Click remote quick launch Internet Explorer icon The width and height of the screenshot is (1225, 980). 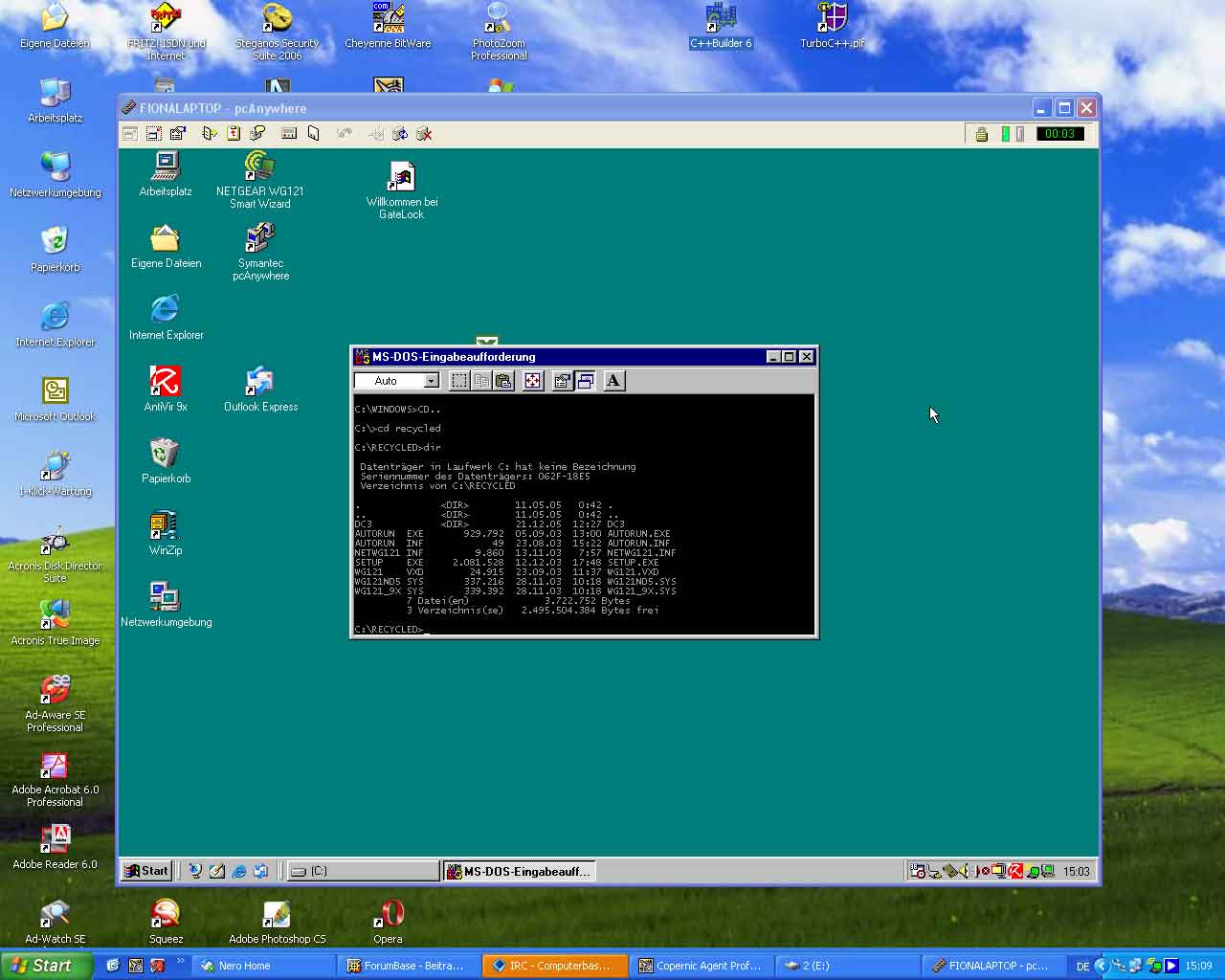tap(239, 871)
